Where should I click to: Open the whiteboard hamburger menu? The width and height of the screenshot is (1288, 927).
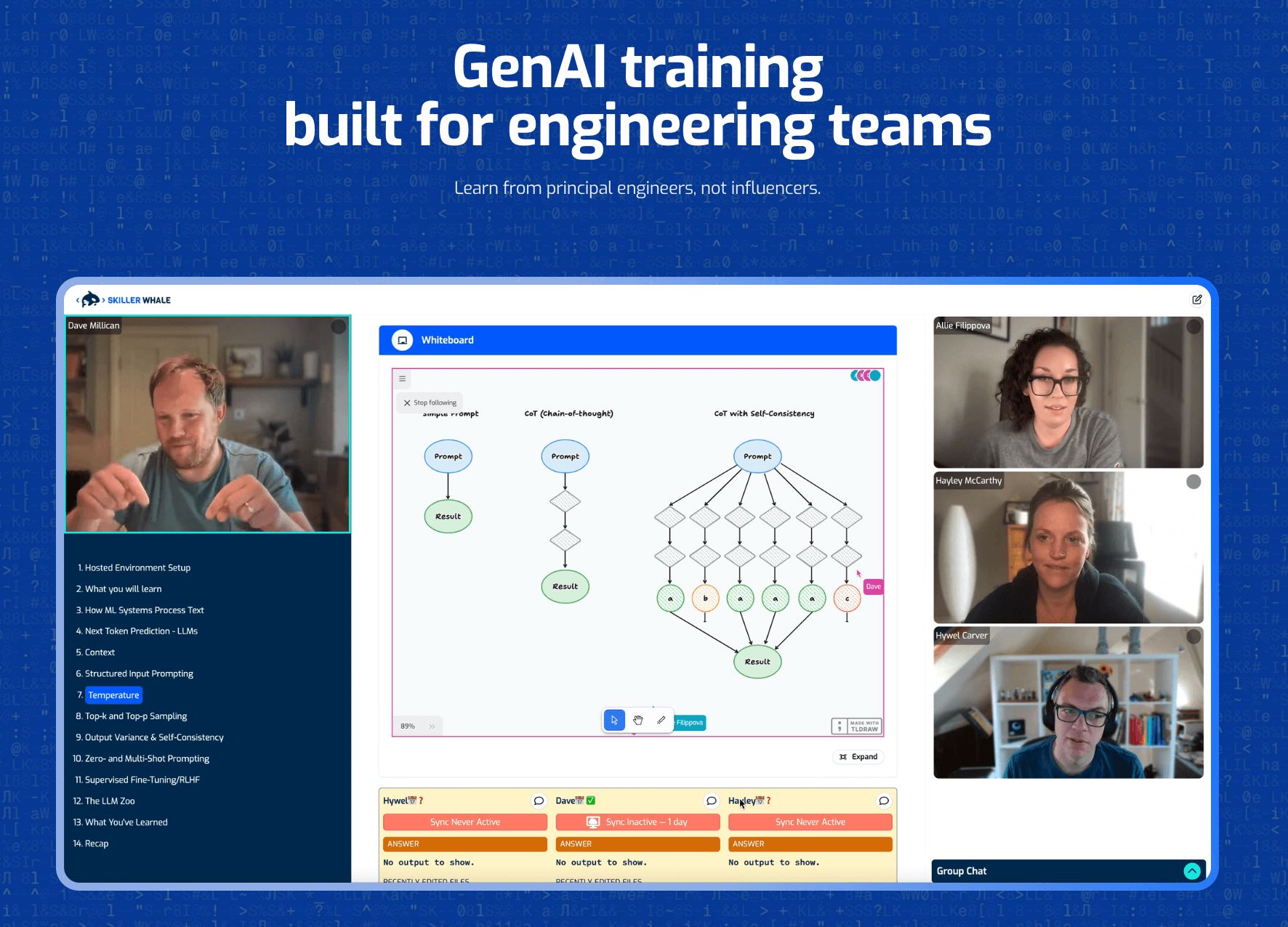402,379
